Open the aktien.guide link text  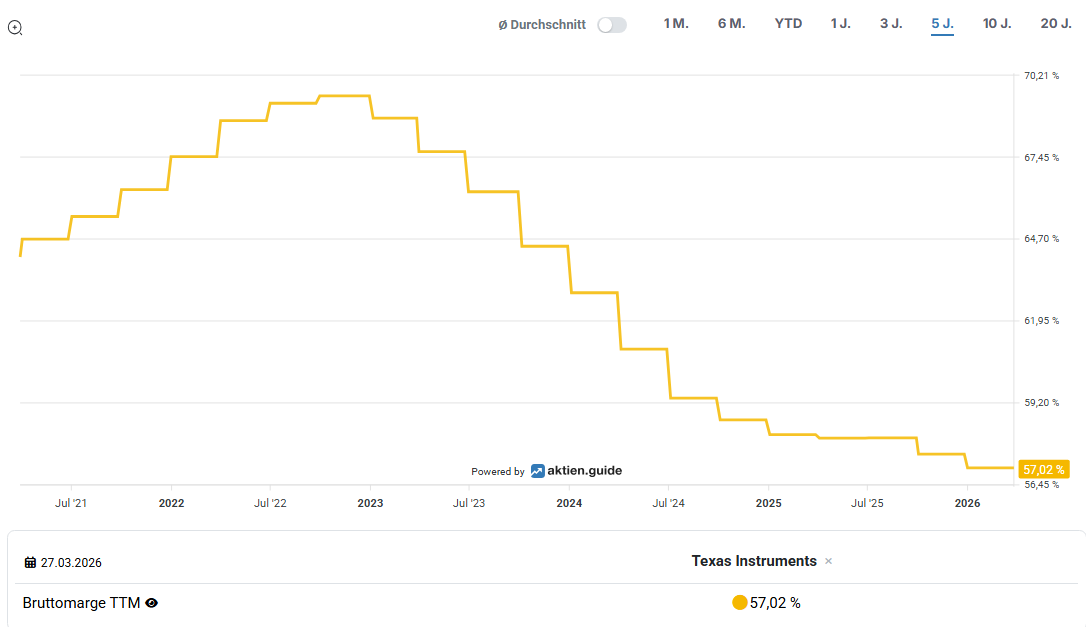[x=584, y=471]
